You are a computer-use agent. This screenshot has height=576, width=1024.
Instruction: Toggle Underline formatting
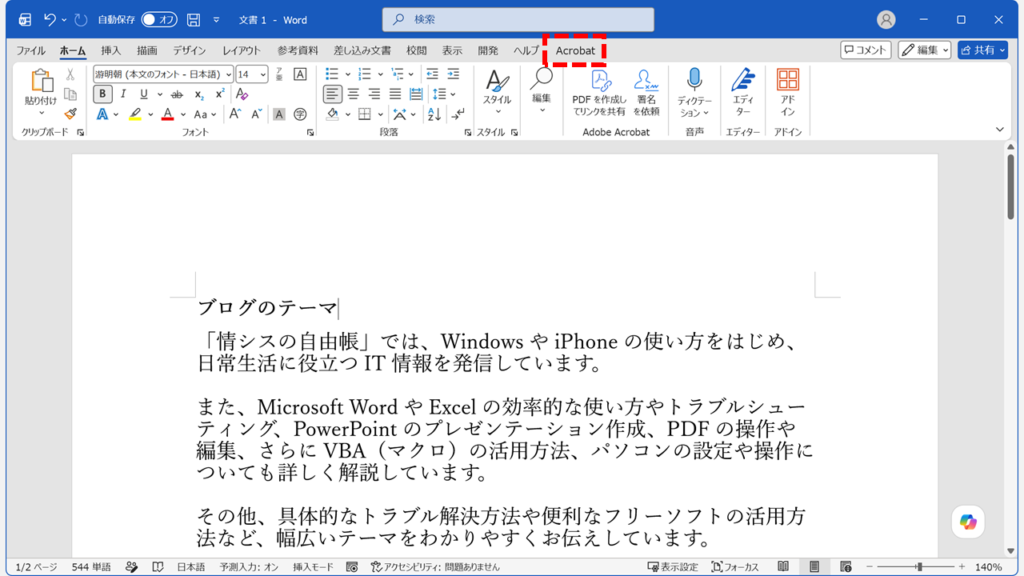[144, 94]
